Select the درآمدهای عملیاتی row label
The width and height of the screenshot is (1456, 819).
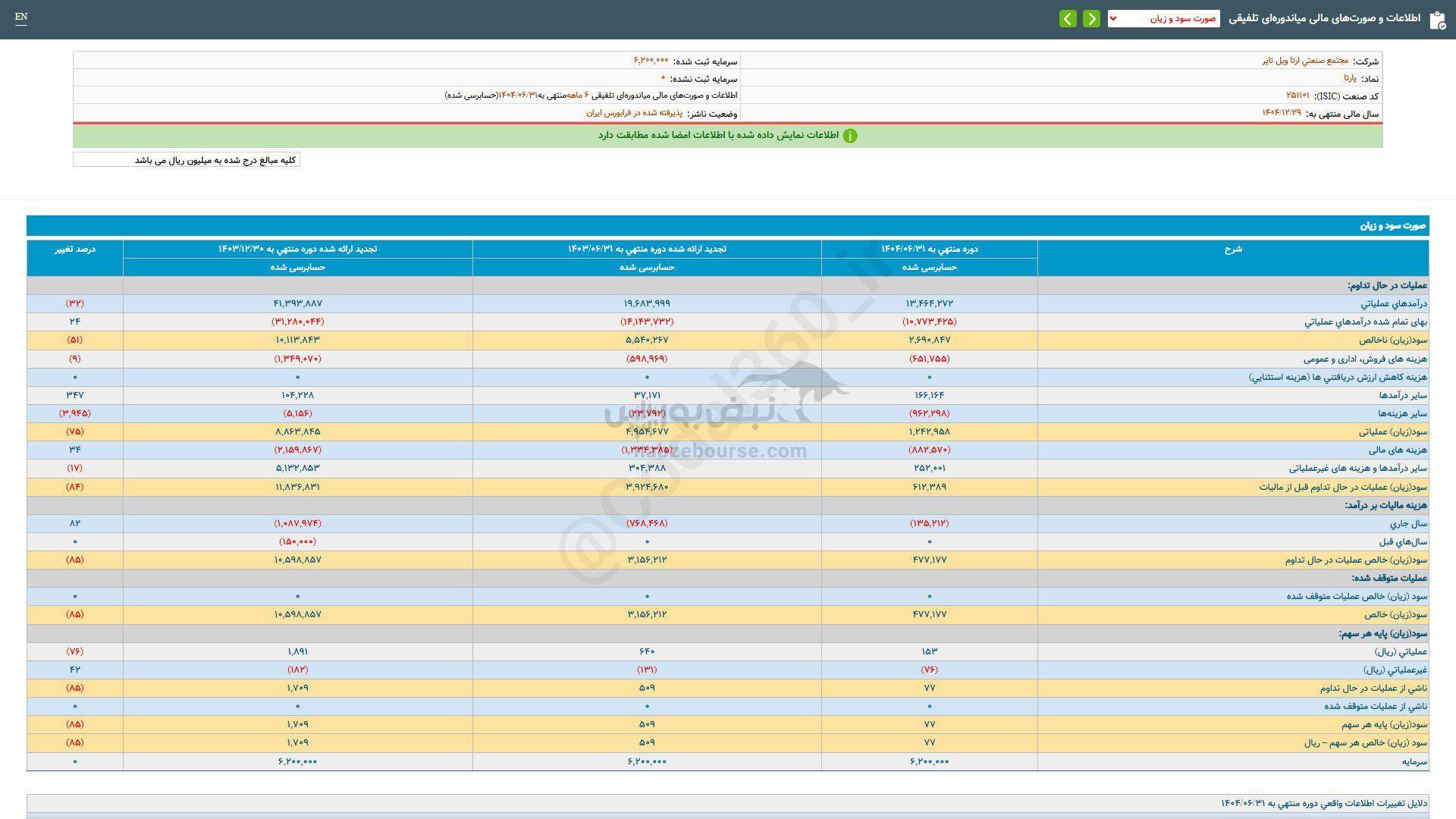[1394, 303]
